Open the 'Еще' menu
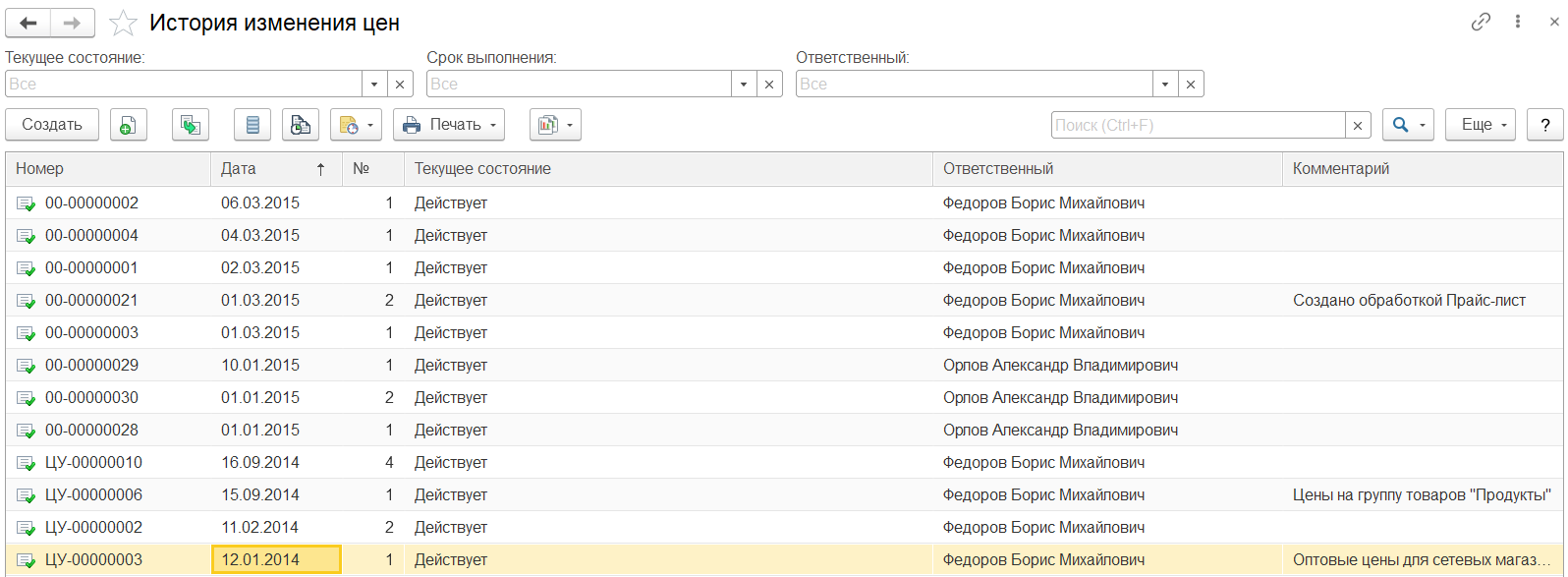The image size is (1568, 577). pos(1480,125)
